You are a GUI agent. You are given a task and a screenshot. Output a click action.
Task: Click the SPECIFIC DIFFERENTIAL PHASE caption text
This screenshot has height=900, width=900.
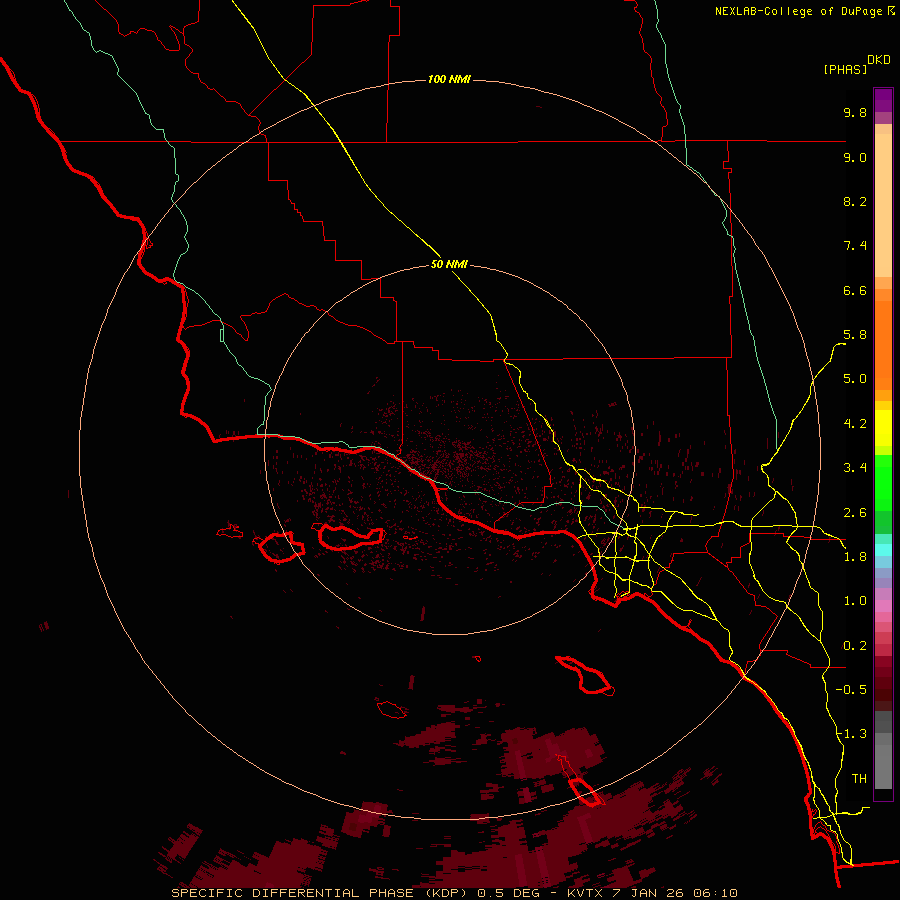click(292, 893)
